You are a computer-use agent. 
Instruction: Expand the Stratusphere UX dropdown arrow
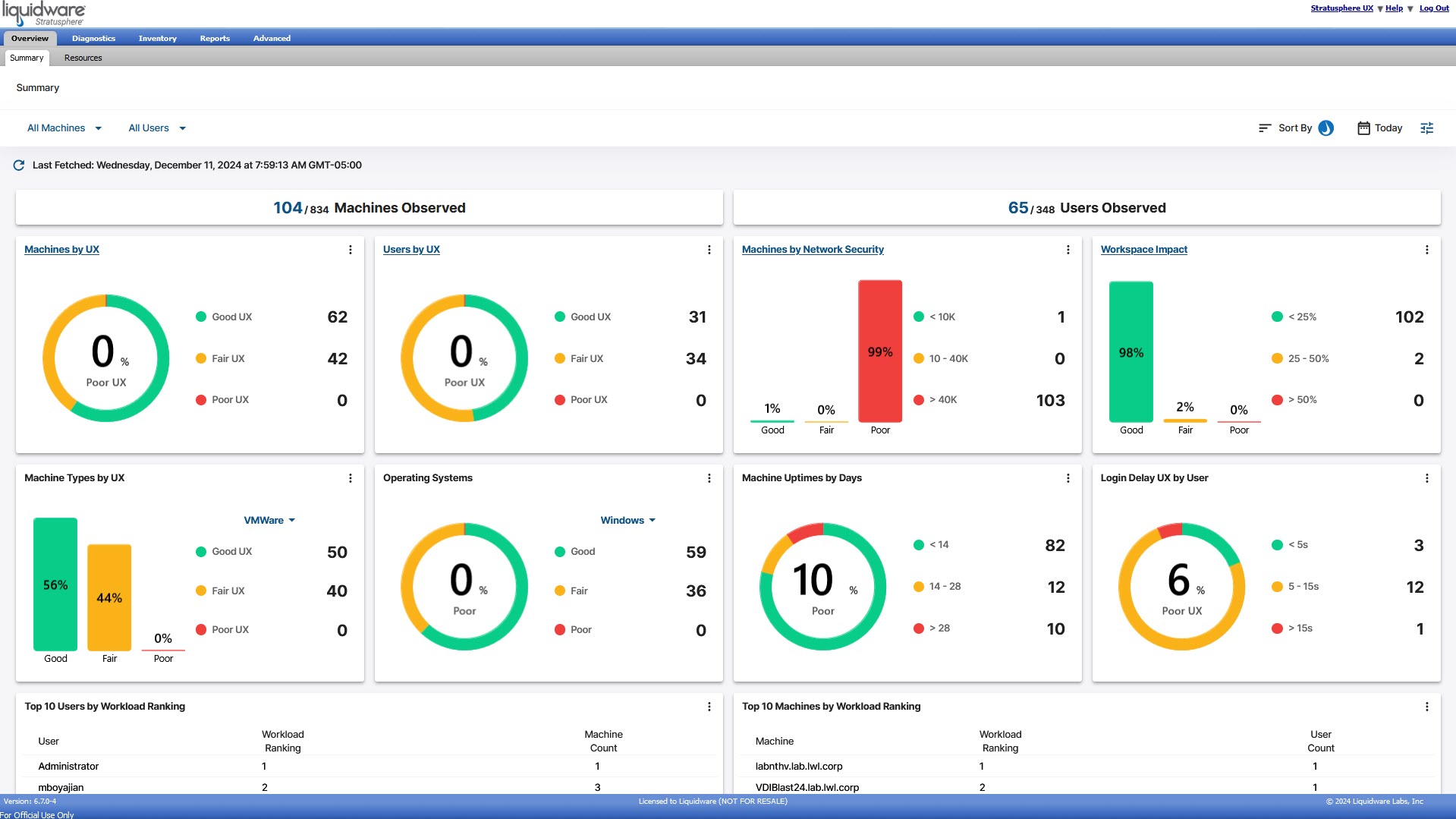tap(1379, 9)
